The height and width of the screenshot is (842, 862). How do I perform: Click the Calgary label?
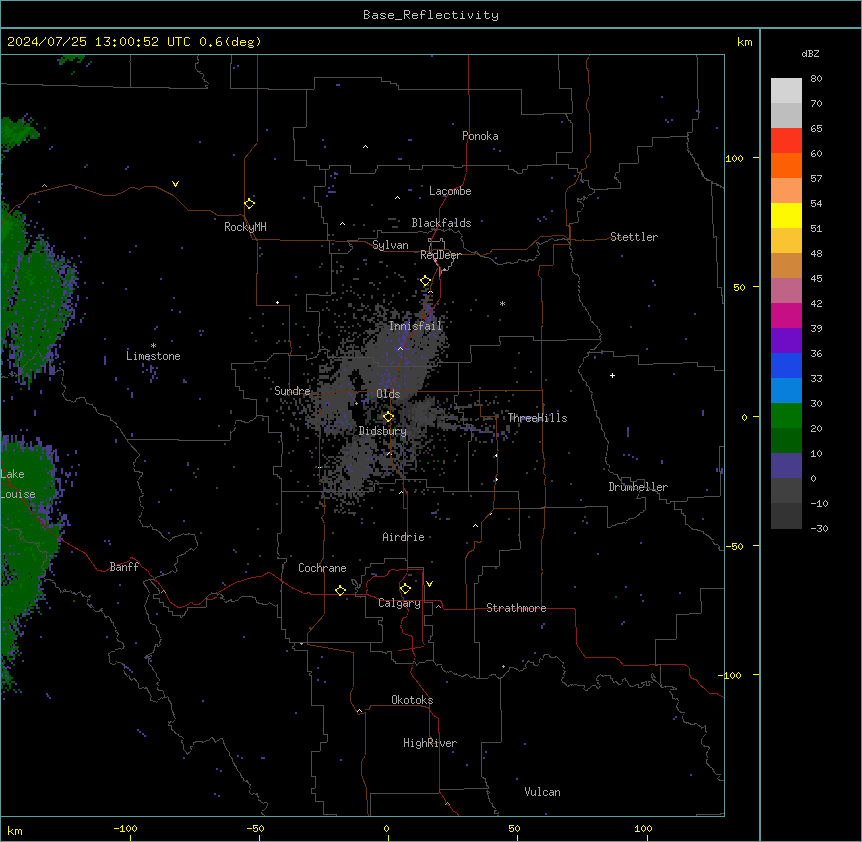[x=399, y=603]
